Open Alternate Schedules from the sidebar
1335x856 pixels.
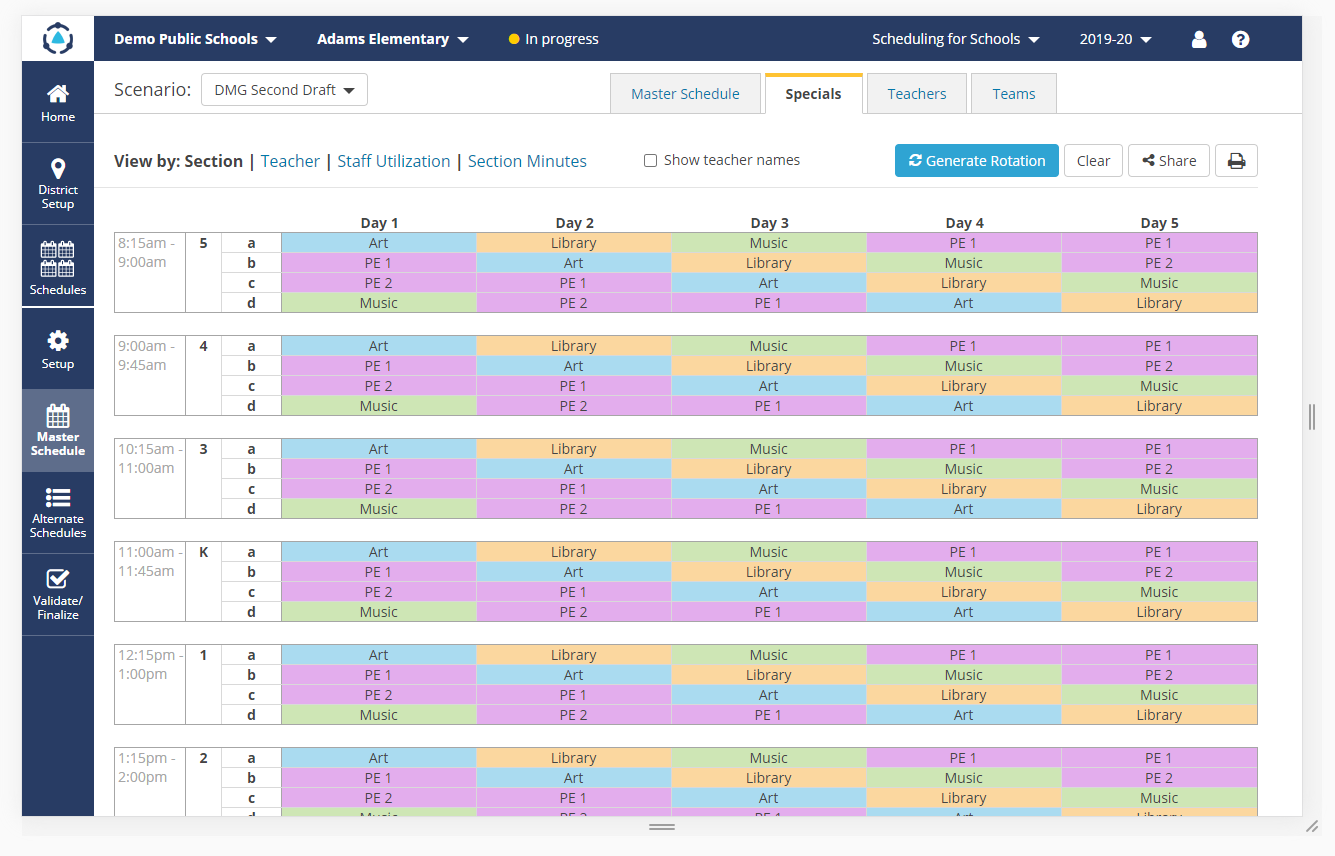point(57,512)
